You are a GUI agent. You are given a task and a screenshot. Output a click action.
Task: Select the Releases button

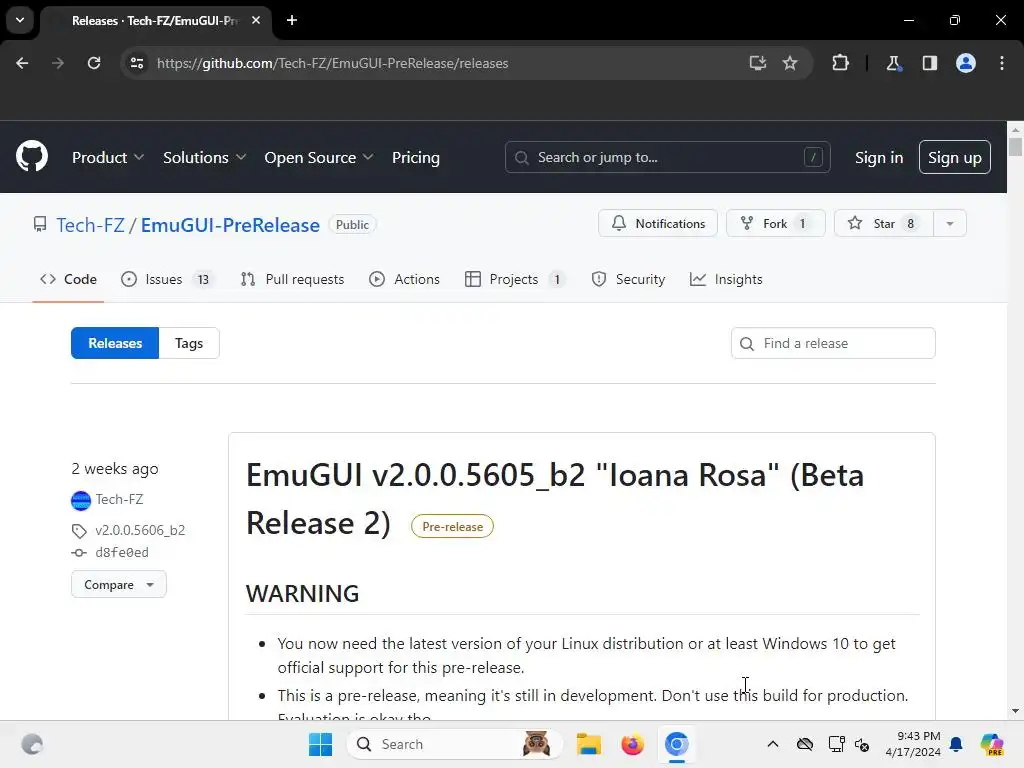(x=115, y=343)
